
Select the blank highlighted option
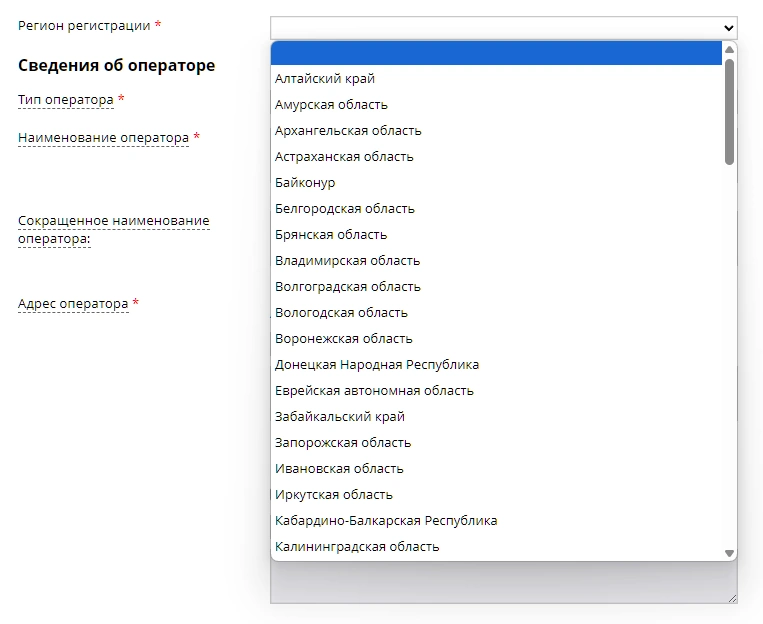pyautogui.click(x=496, y=53)
